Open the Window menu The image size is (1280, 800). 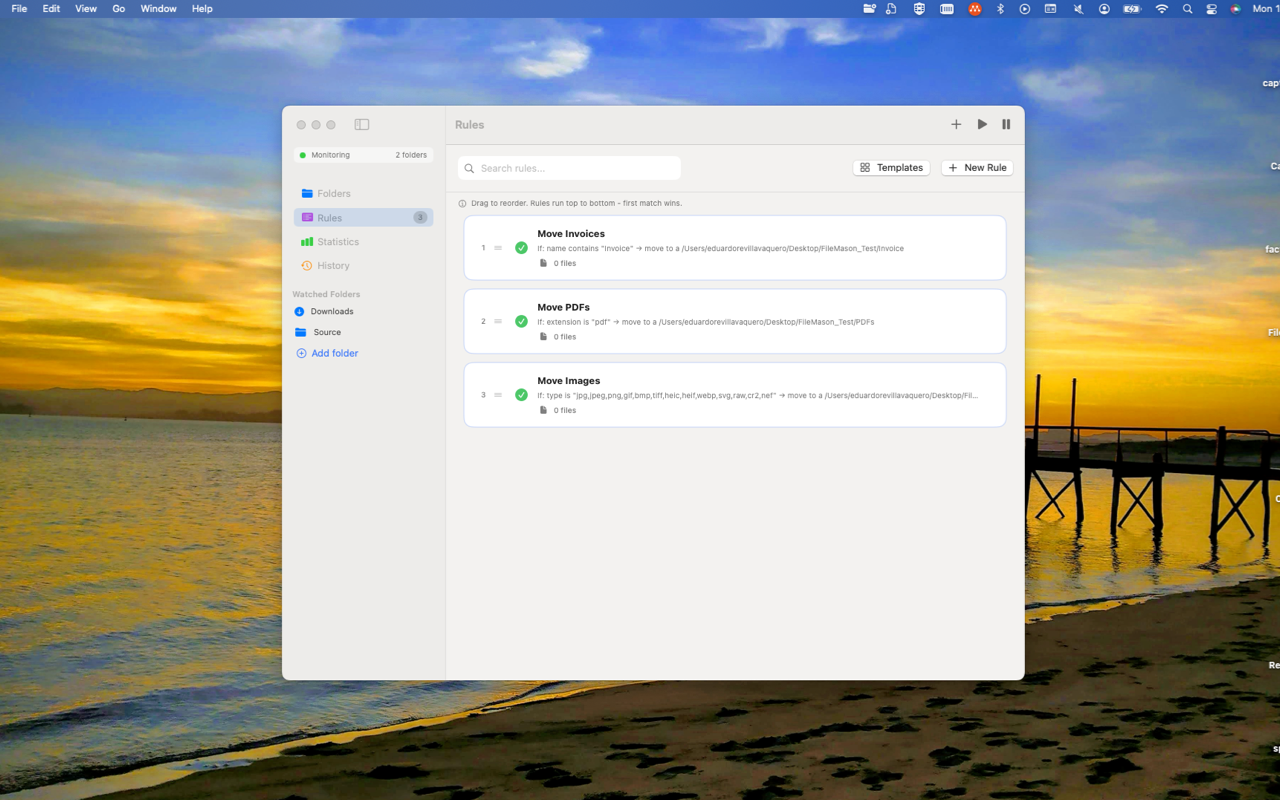[x=158, y=8]
